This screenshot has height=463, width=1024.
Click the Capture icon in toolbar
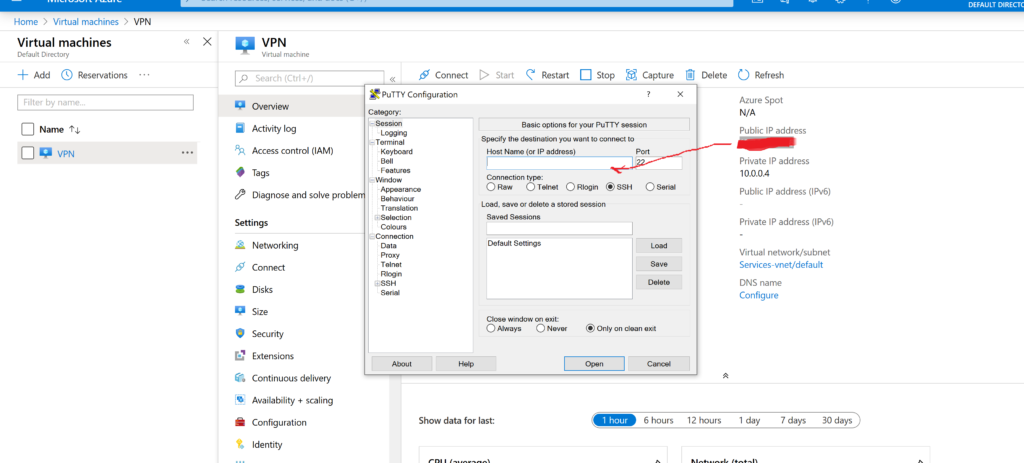click(x=632, y=75)
